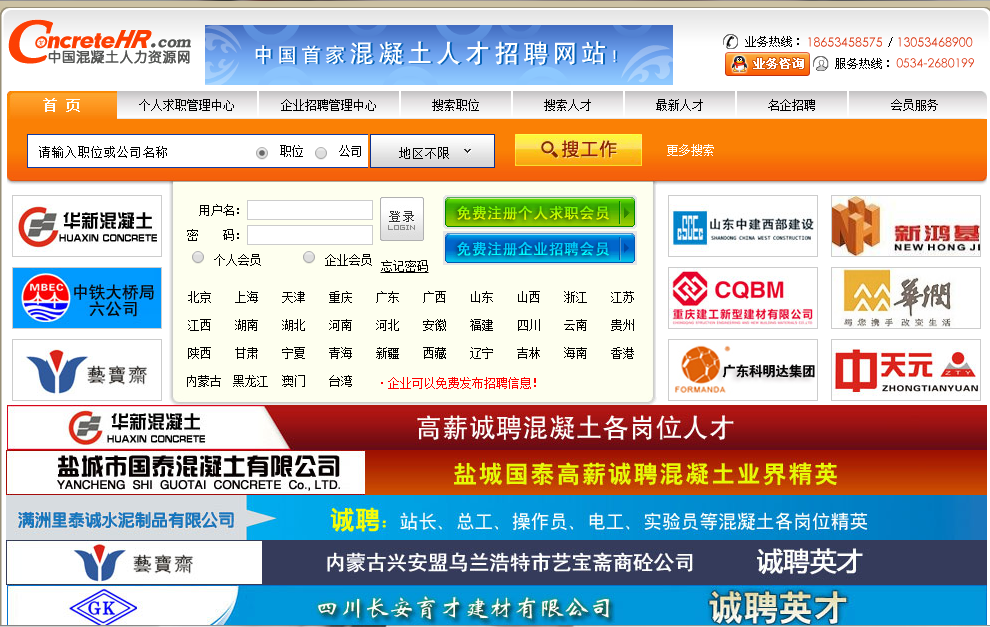The image size is (990, 627).
Task: Open the 高薪诚聘混凝土各岗位人才 banner
Action: tap(496, 428)
